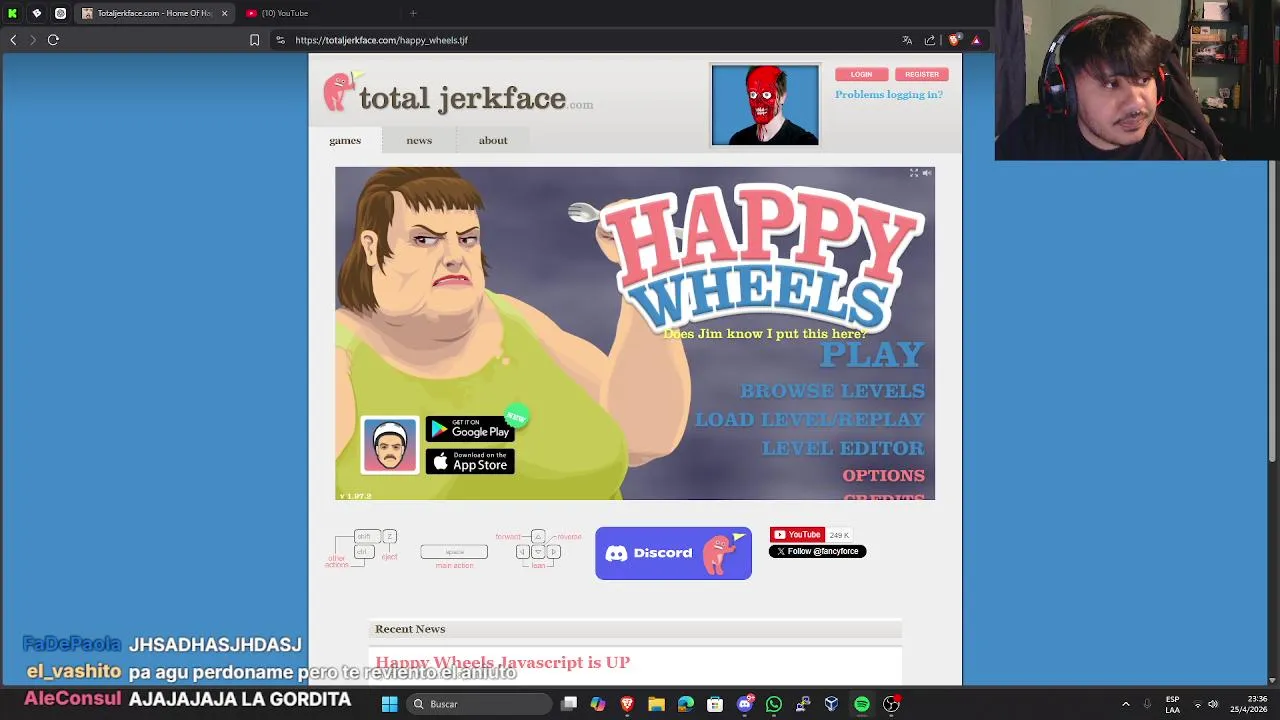Viewport: 1280px width, 720px height.
Task: Open the Kick pinned tab
Action: click(12, 13)
